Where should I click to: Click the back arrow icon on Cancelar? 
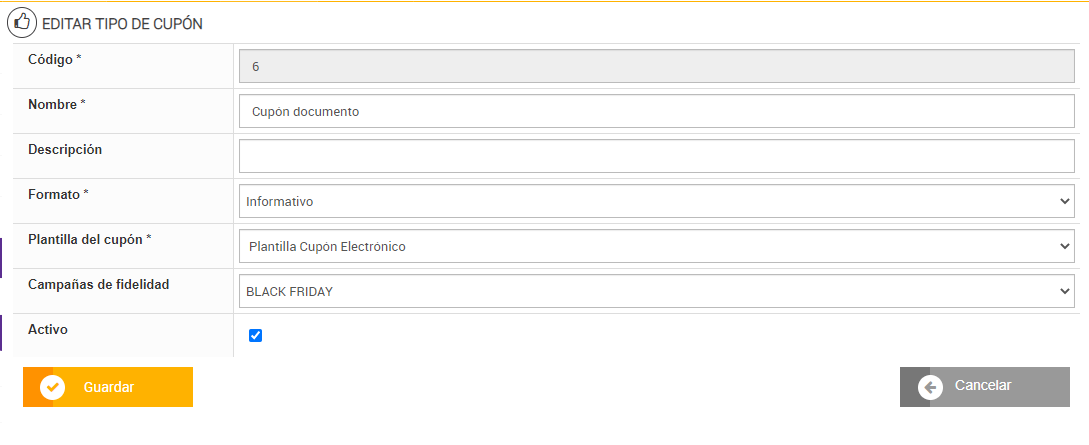click(x=930, y=387)
